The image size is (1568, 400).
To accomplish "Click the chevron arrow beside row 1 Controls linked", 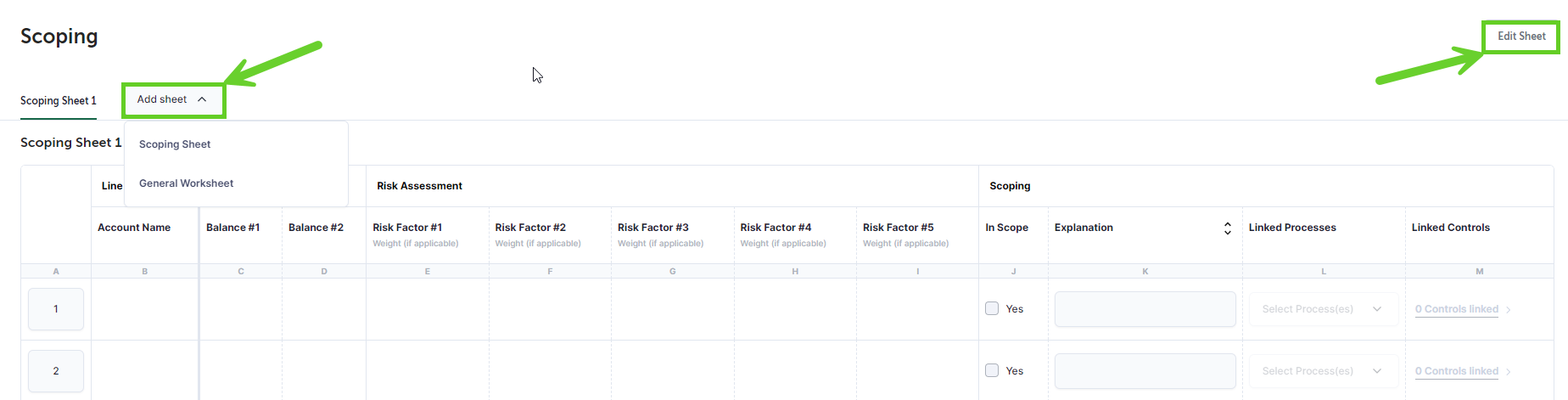I will click(x=1509, y=310).
